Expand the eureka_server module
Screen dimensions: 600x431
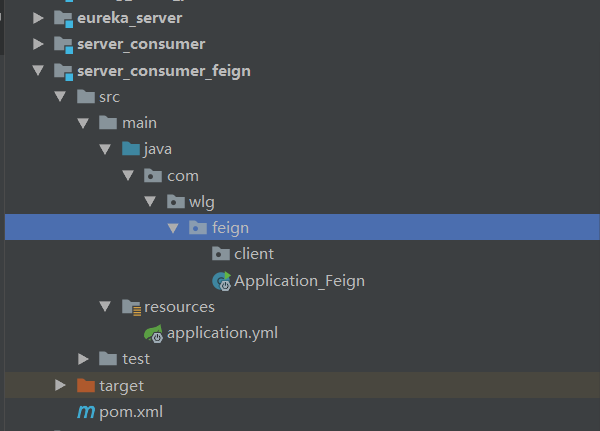point(38,18)
